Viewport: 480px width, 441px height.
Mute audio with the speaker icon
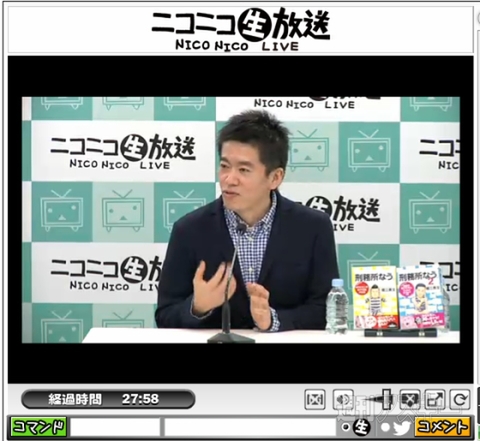click(343, 399)
